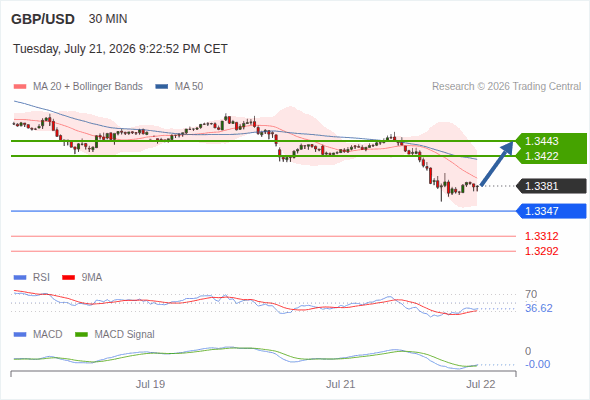Viewport: 590px width, 400px height.
Task: Click the RSI legend label
Action: (x=41, y=278)
